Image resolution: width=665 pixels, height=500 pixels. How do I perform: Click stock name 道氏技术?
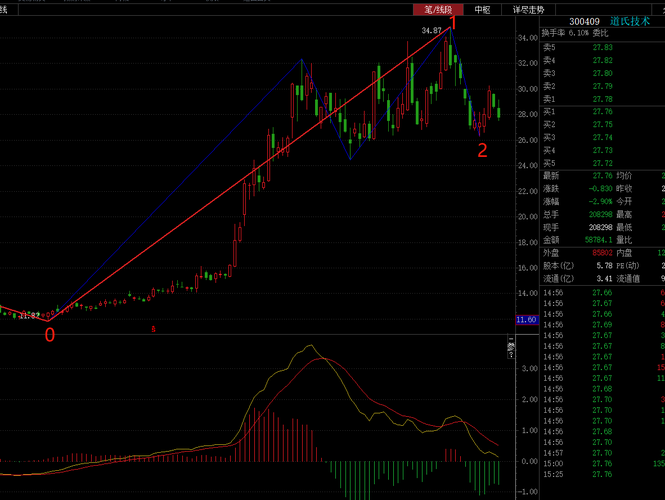(x=630, y=22)
